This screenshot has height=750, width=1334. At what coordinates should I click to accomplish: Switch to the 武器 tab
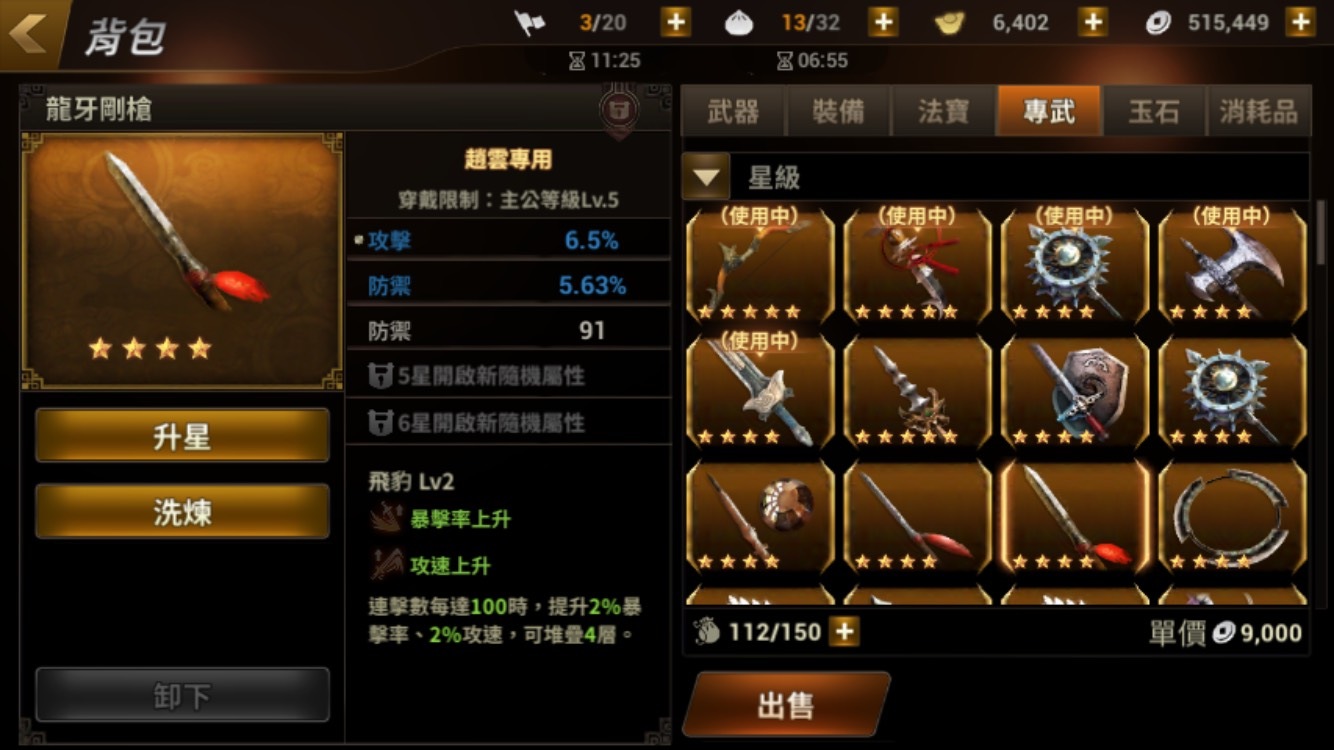tap(733, 111)
